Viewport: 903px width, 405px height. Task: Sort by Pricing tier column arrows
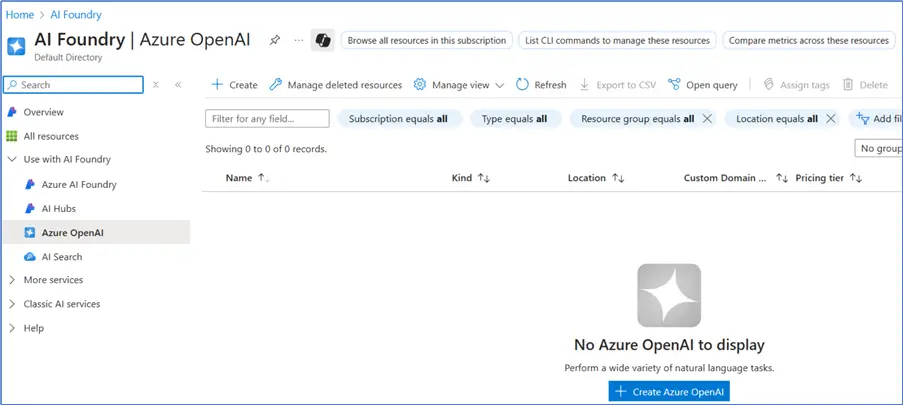pos(856,179)
